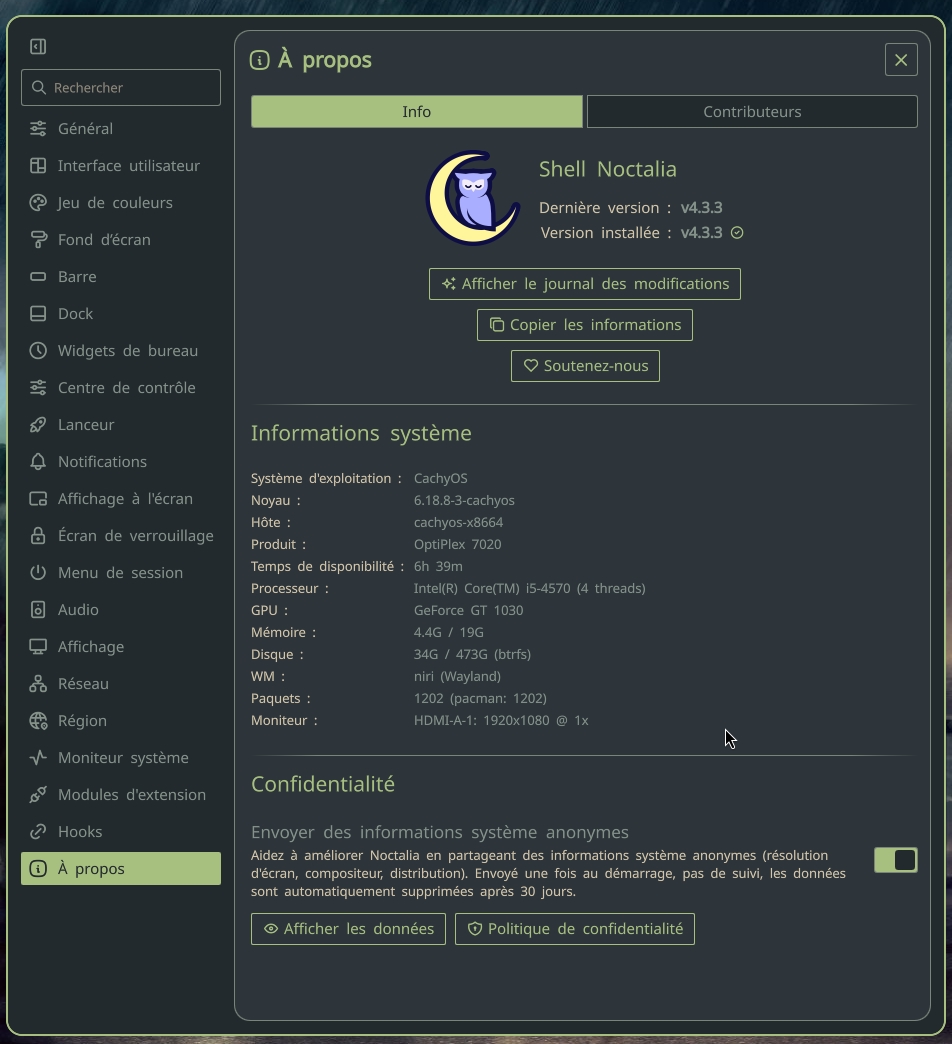952x1044 pixels.
Task: Click Afficher le journal des modifications
Action: (585, 284)
